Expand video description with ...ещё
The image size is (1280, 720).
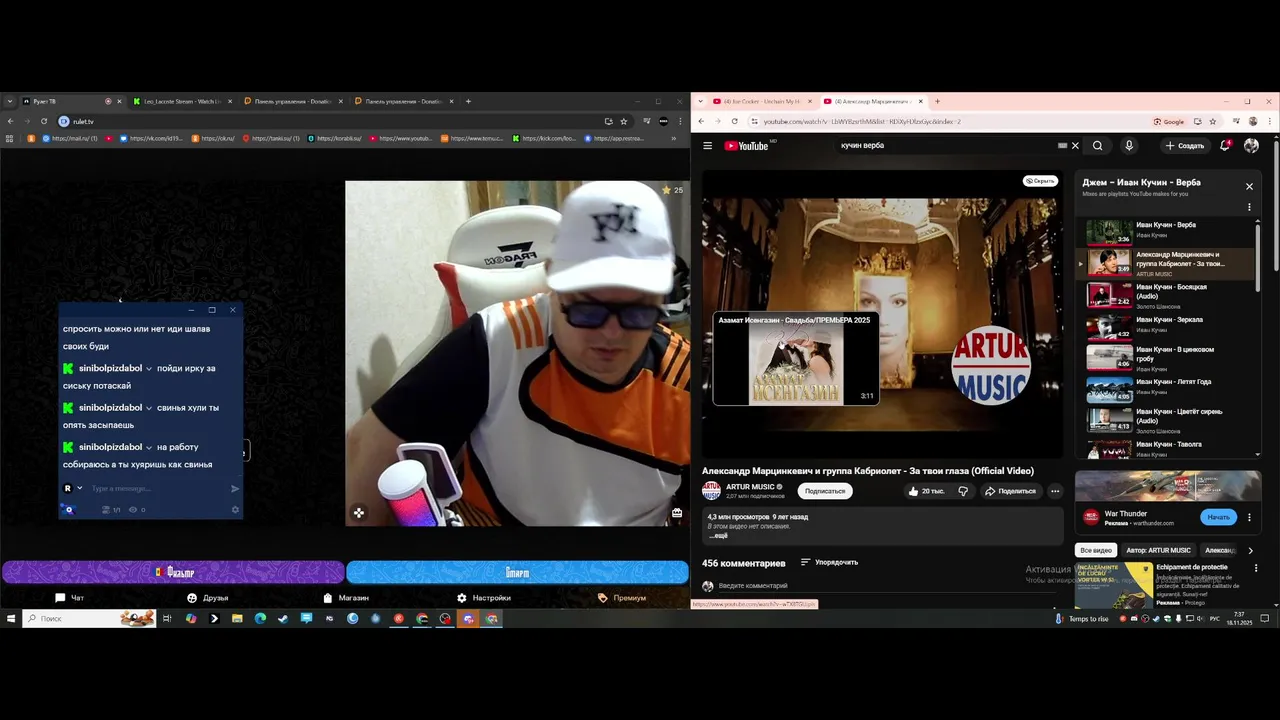(x=719, y=536)
